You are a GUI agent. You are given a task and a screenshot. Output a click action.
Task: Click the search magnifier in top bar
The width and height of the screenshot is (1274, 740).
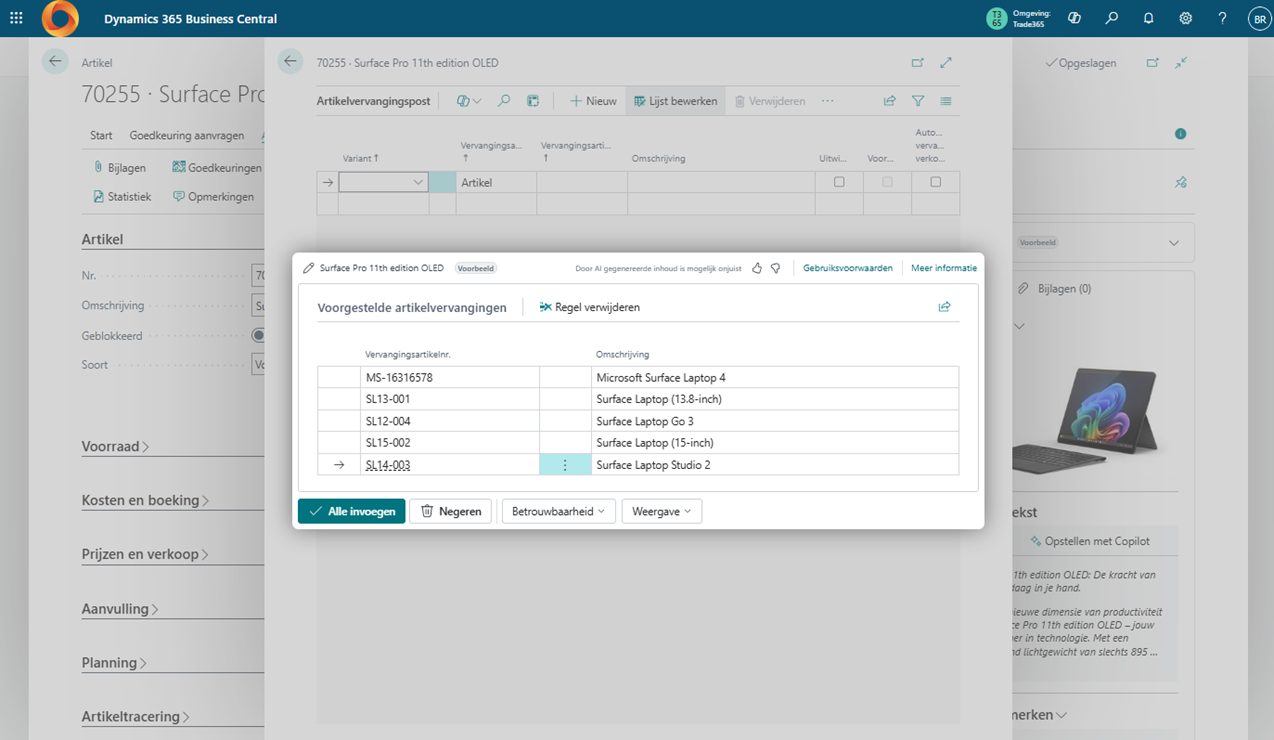tap(1111, 19)
